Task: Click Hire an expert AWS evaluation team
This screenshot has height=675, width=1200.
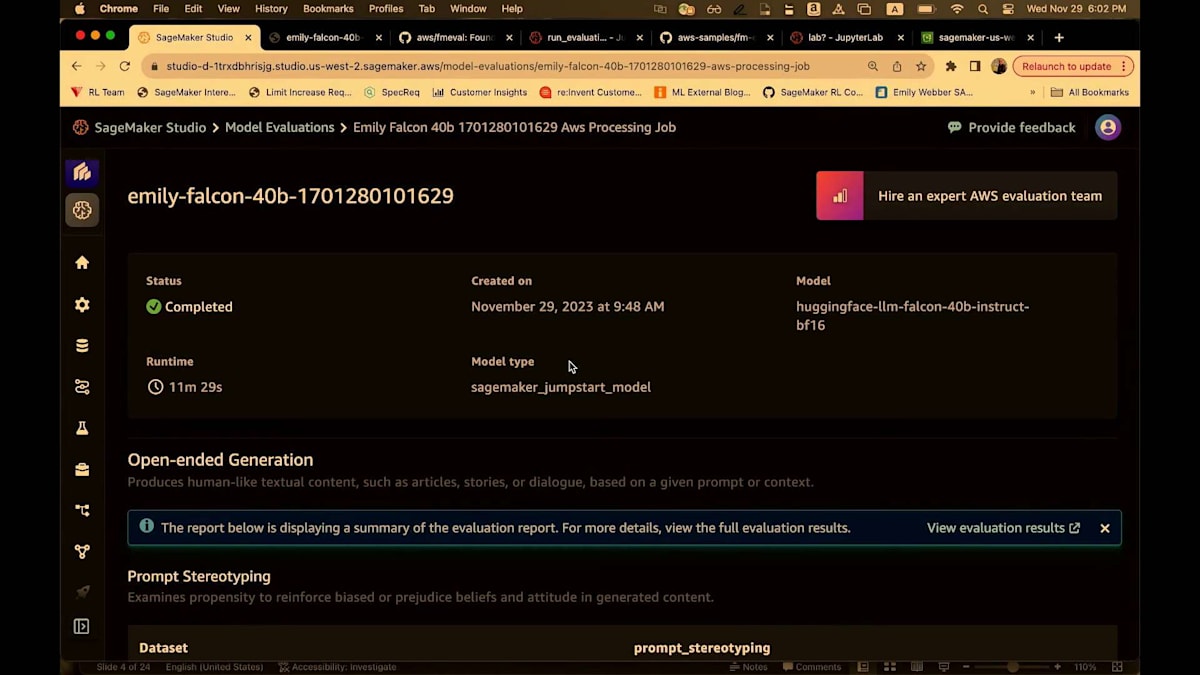Action: pos(966,196)
